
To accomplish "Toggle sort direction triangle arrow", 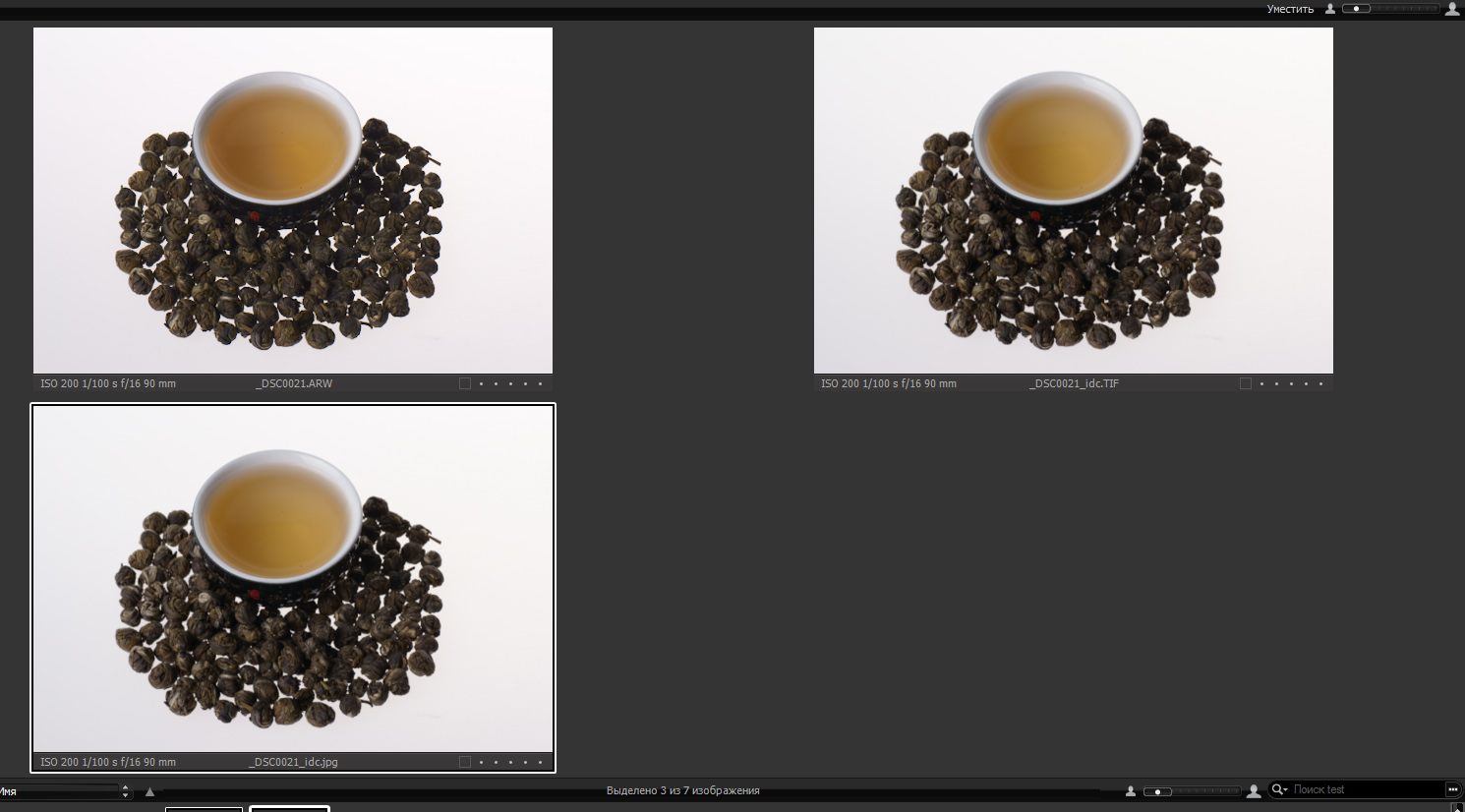I will click(149, 791).
